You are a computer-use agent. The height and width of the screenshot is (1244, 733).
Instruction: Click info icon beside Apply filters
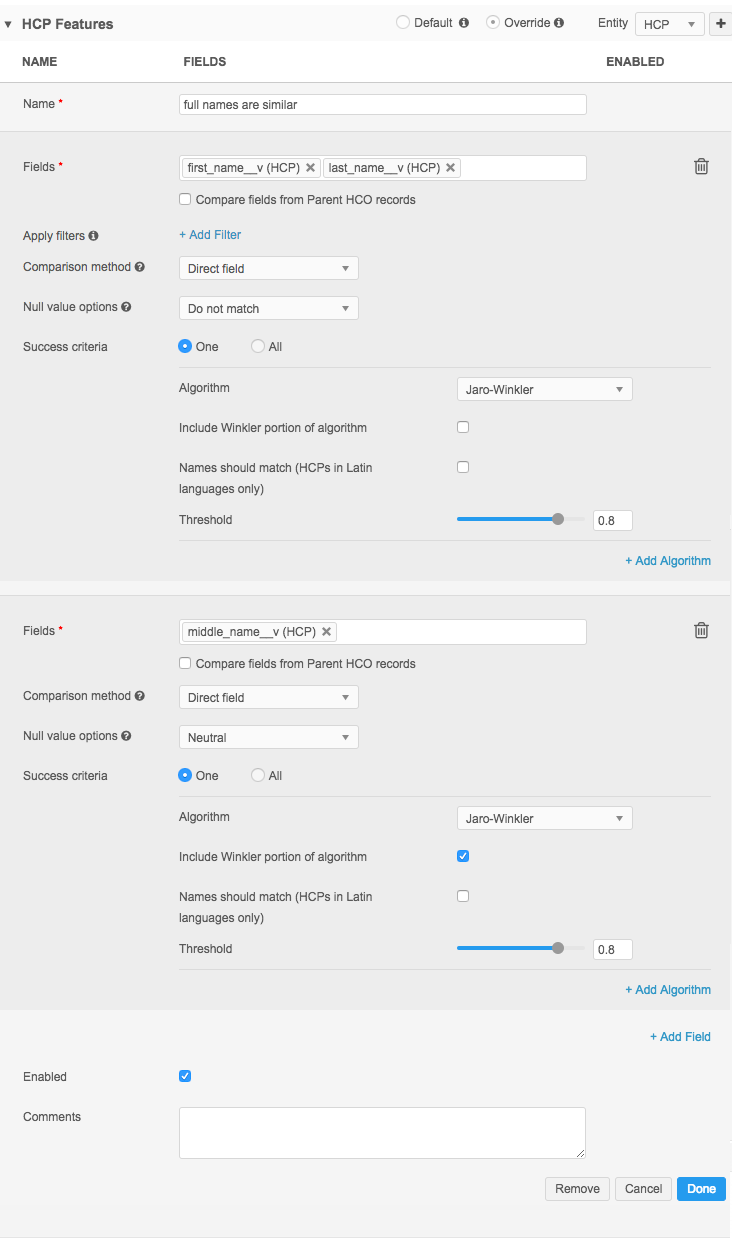94,236
